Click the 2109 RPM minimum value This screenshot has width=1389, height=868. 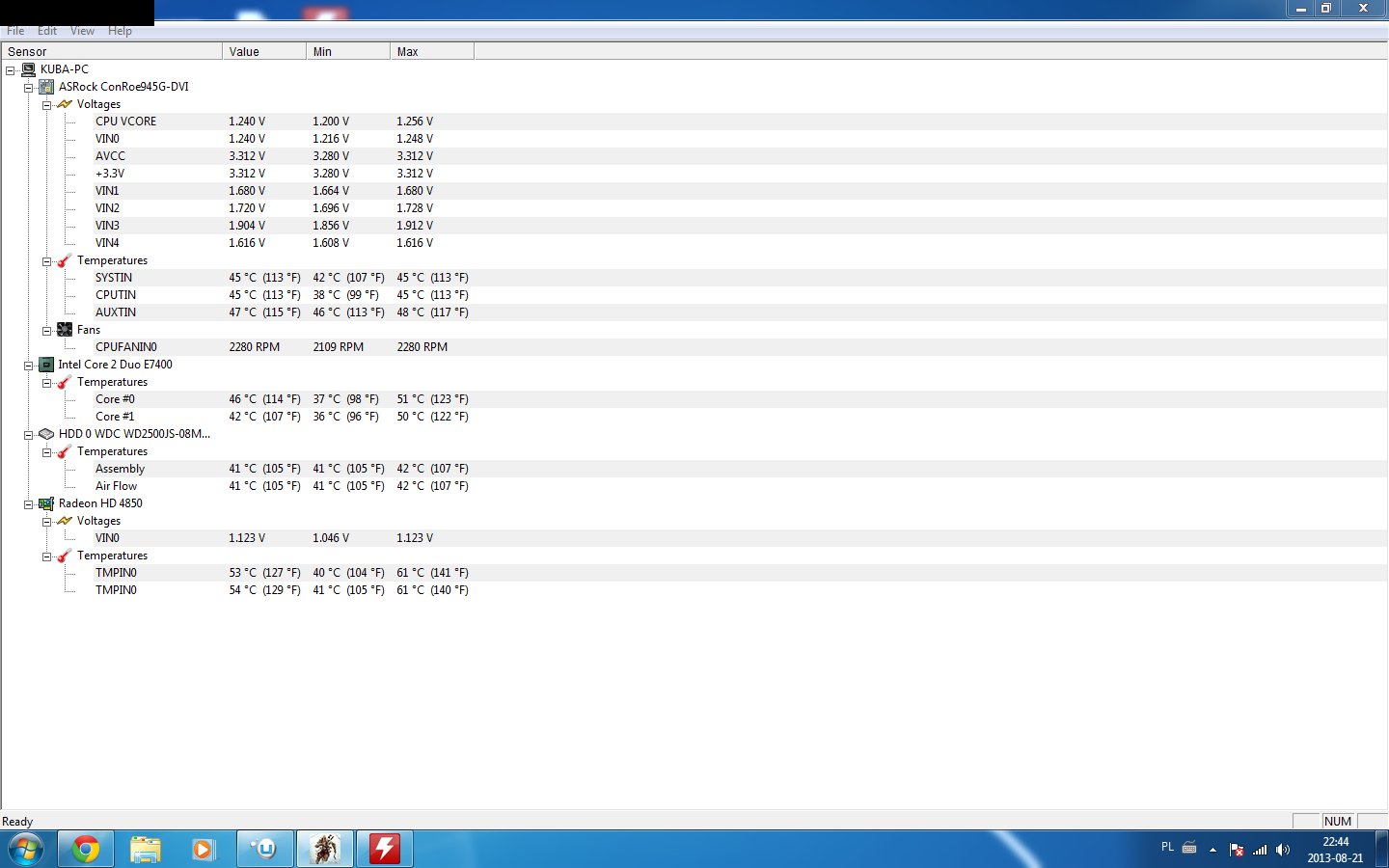click(x=339, y=347)
